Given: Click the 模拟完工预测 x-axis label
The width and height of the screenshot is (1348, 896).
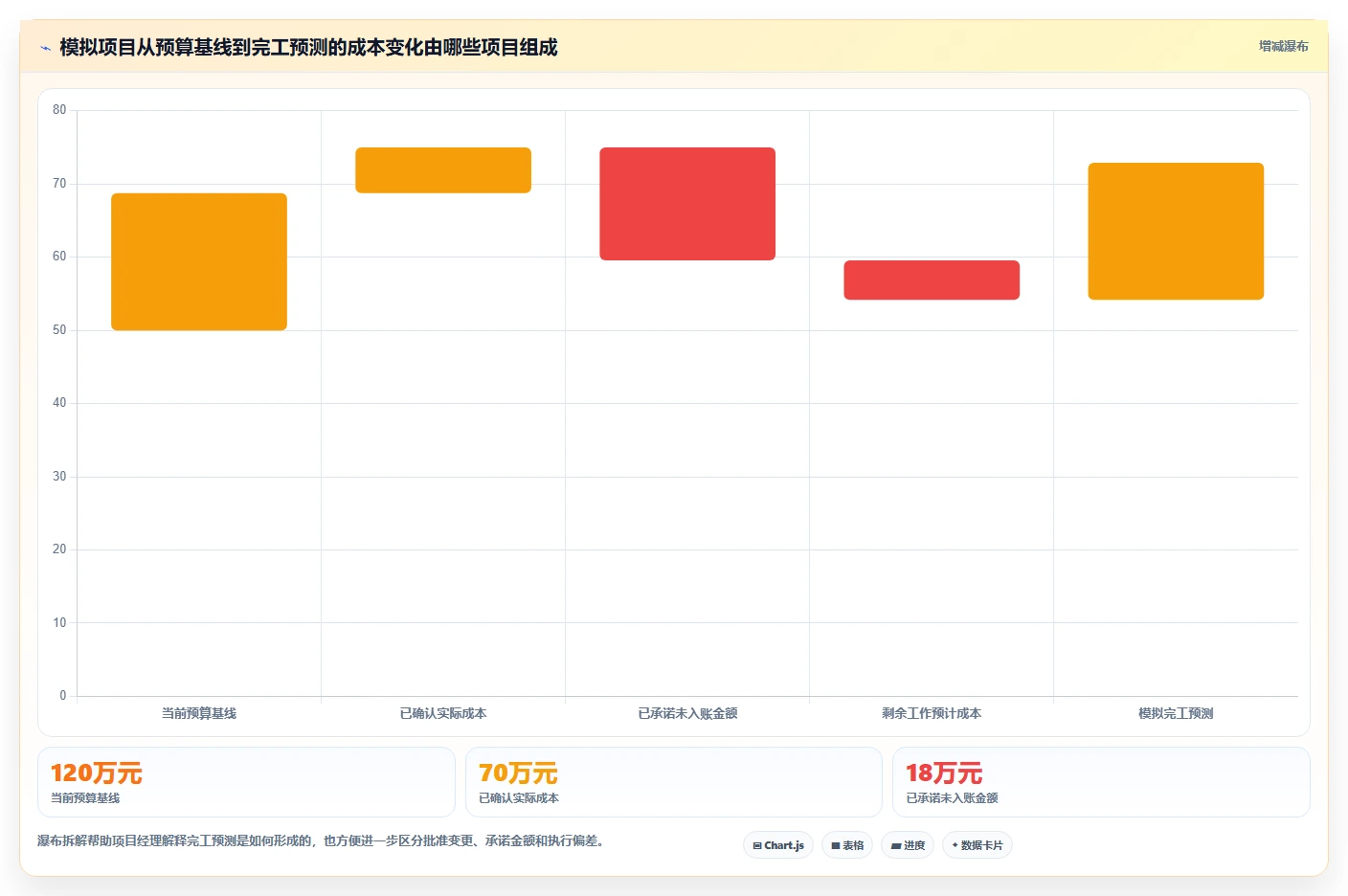Looking at the screenshot, I should [x=1176, y=713].
